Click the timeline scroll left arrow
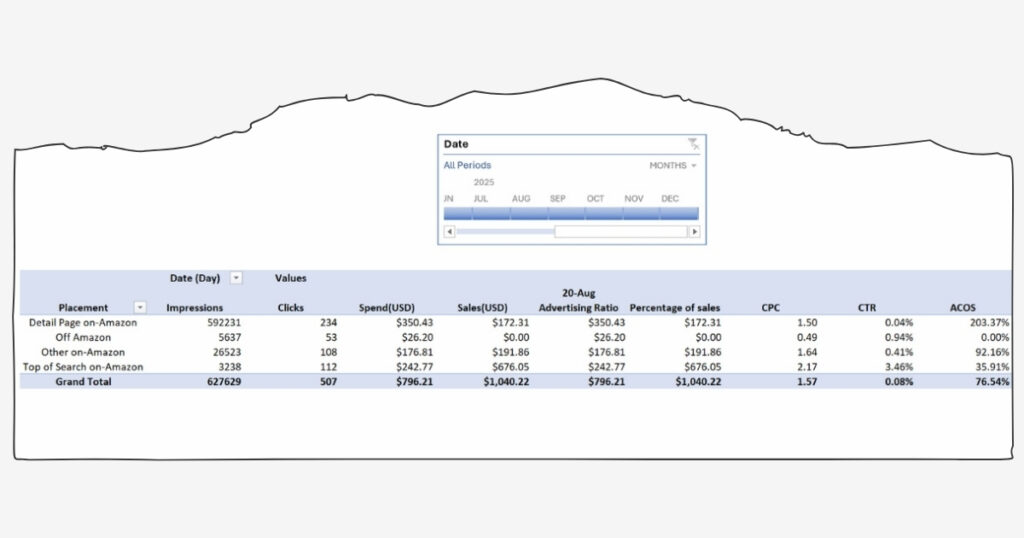1024x538 pixels. pos(449,231)
